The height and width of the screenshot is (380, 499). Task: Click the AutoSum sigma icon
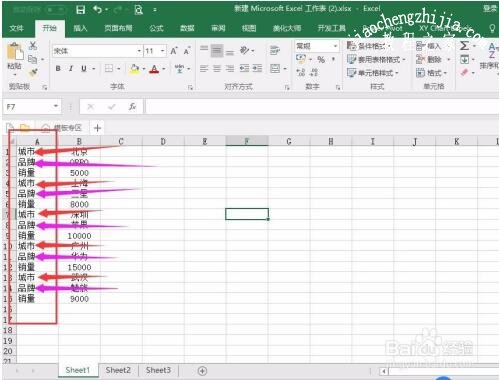pos(464,45)
